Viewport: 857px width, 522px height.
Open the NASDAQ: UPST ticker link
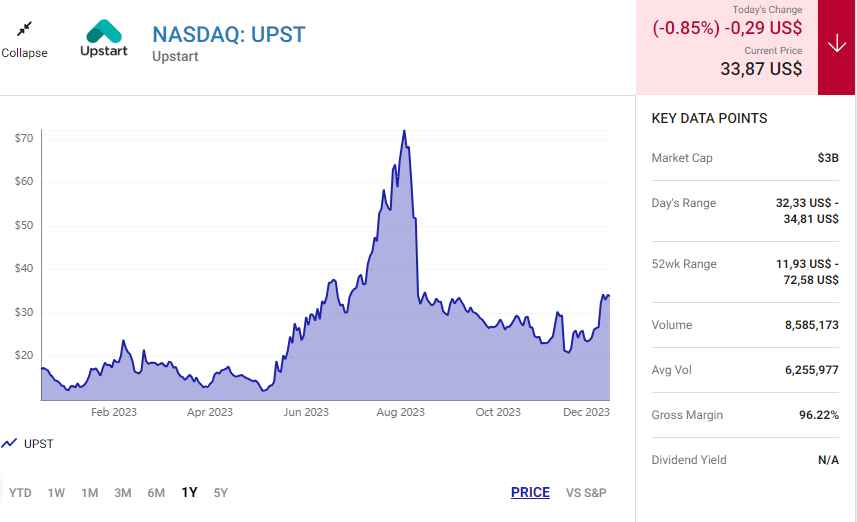click(228, 34)
